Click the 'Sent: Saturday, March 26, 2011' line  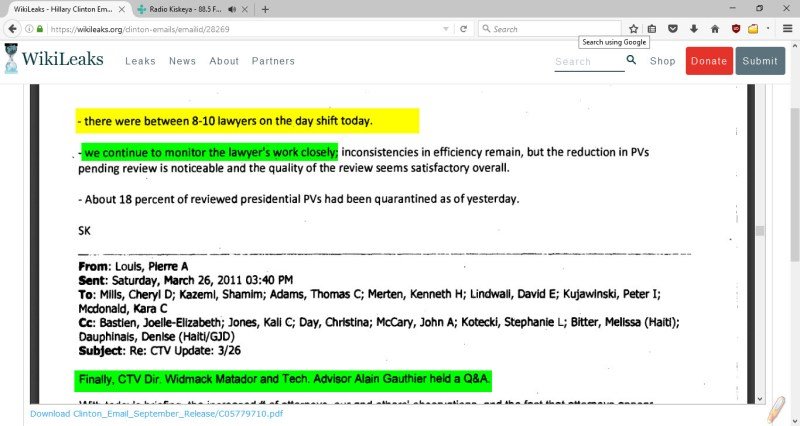click(186, 280)
